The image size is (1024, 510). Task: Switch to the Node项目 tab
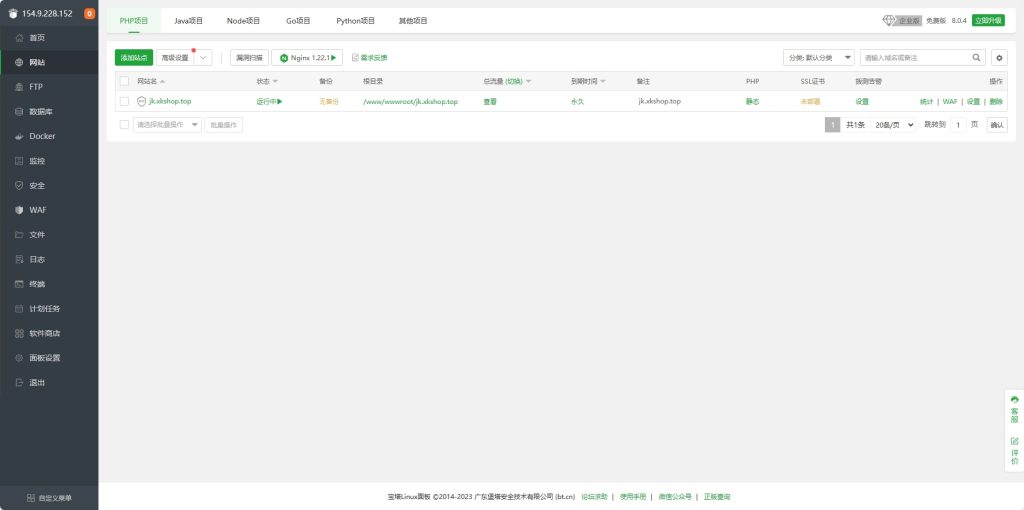coord(244,21)
